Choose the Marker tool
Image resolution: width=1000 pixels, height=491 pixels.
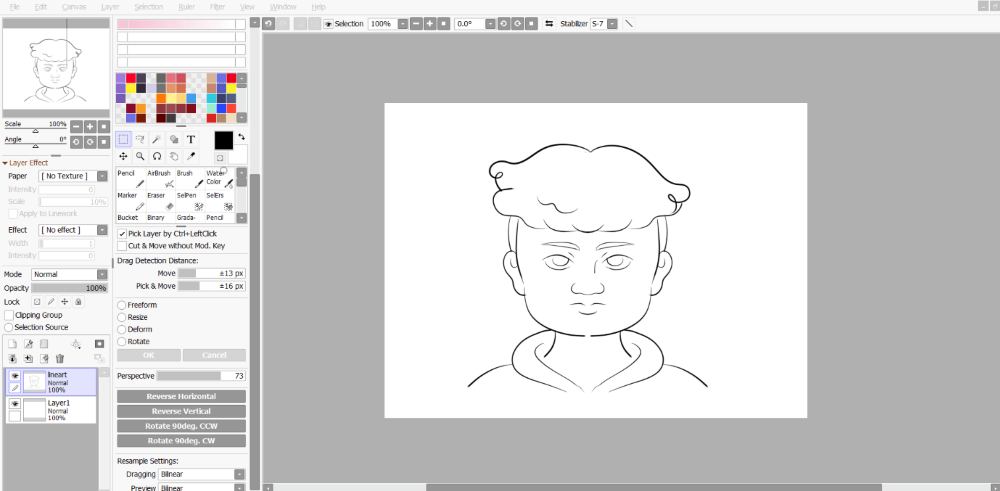click(x=131, y=202)
